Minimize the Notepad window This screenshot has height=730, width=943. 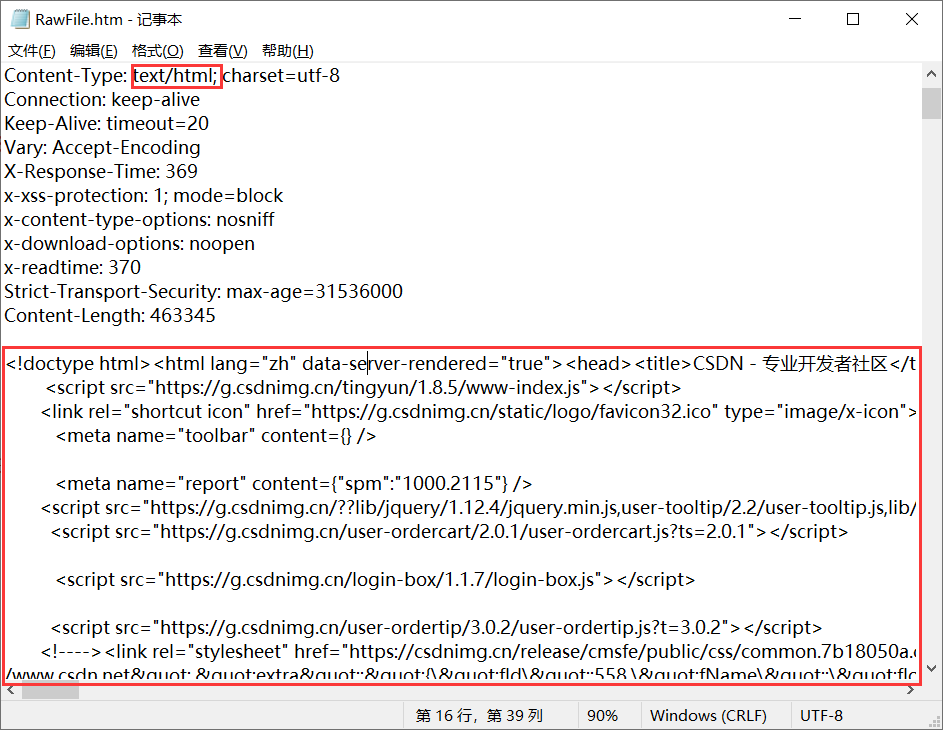pos(795,19)
